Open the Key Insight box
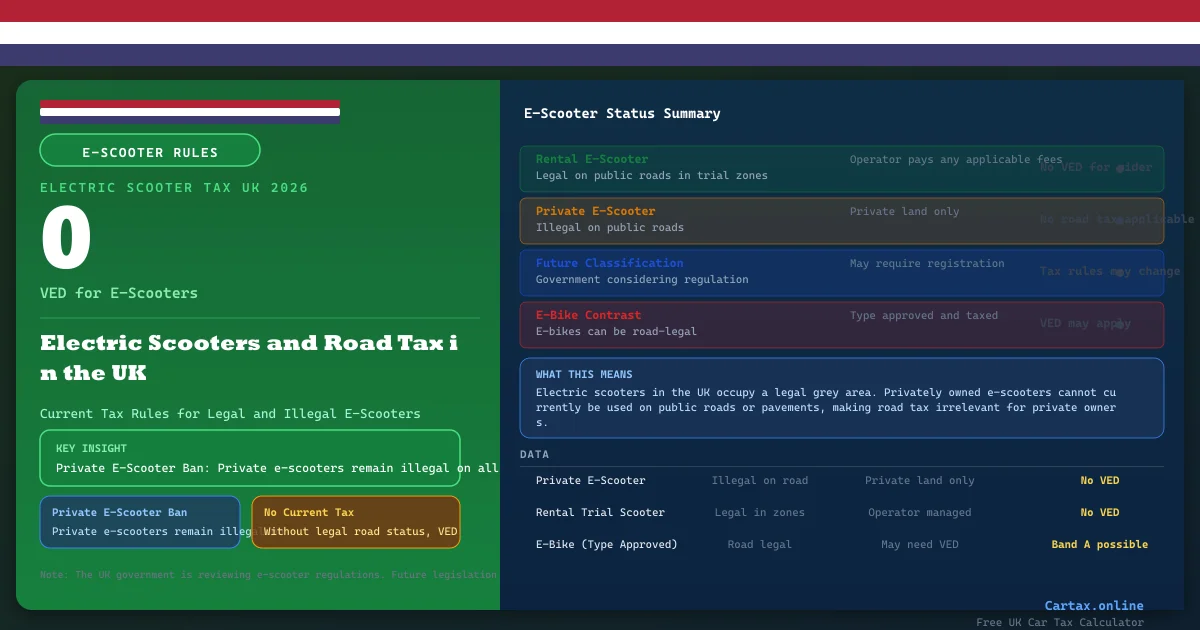Image resolution: width=1200 pixels, height=630 pixels. tap(250, 458)
